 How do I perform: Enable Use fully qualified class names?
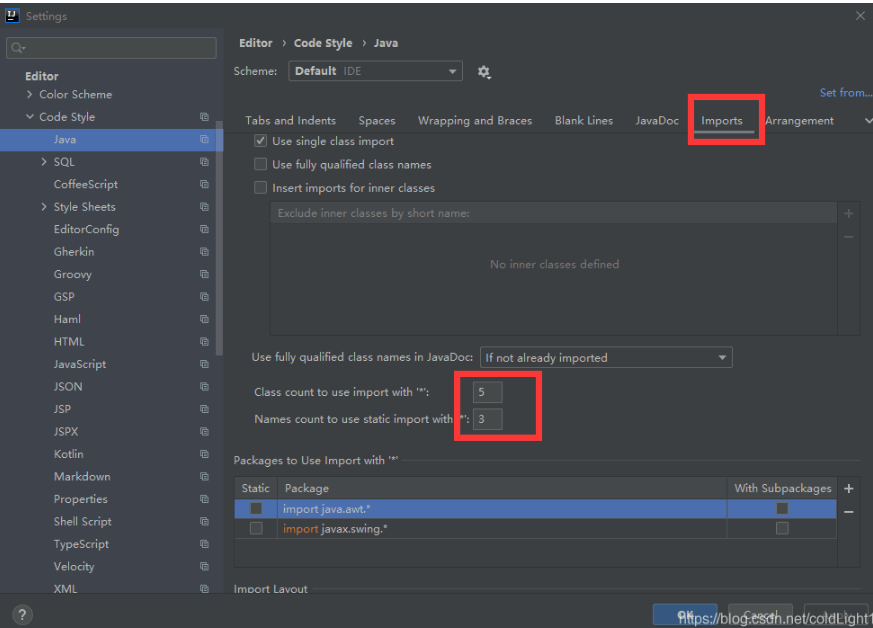pyautogui.click(x=261, y=164)
